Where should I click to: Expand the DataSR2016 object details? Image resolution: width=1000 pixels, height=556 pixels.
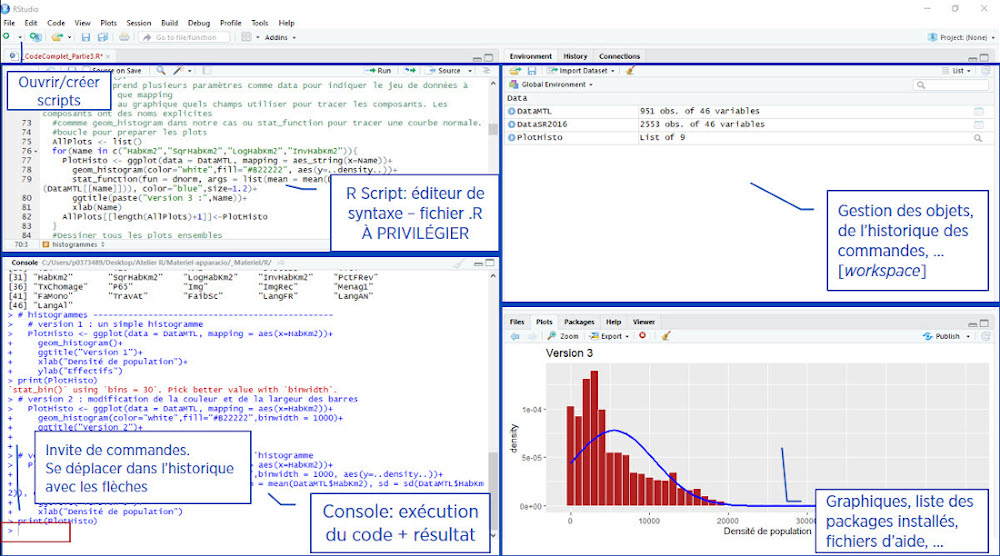[x=511, y=124]
